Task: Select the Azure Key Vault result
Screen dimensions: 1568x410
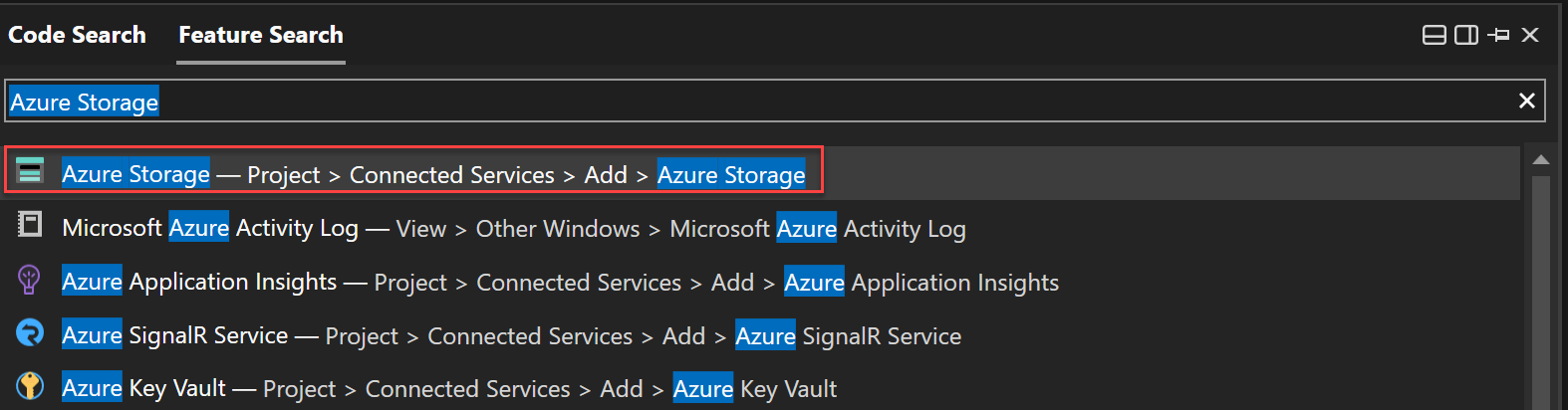Action: pos(762,388)
